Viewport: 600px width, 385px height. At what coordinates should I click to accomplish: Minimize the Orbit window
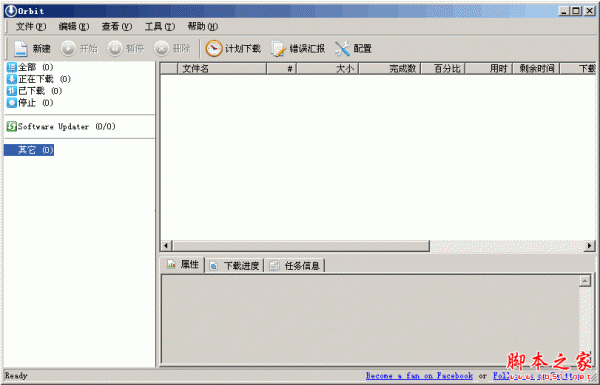click(564, 11)
